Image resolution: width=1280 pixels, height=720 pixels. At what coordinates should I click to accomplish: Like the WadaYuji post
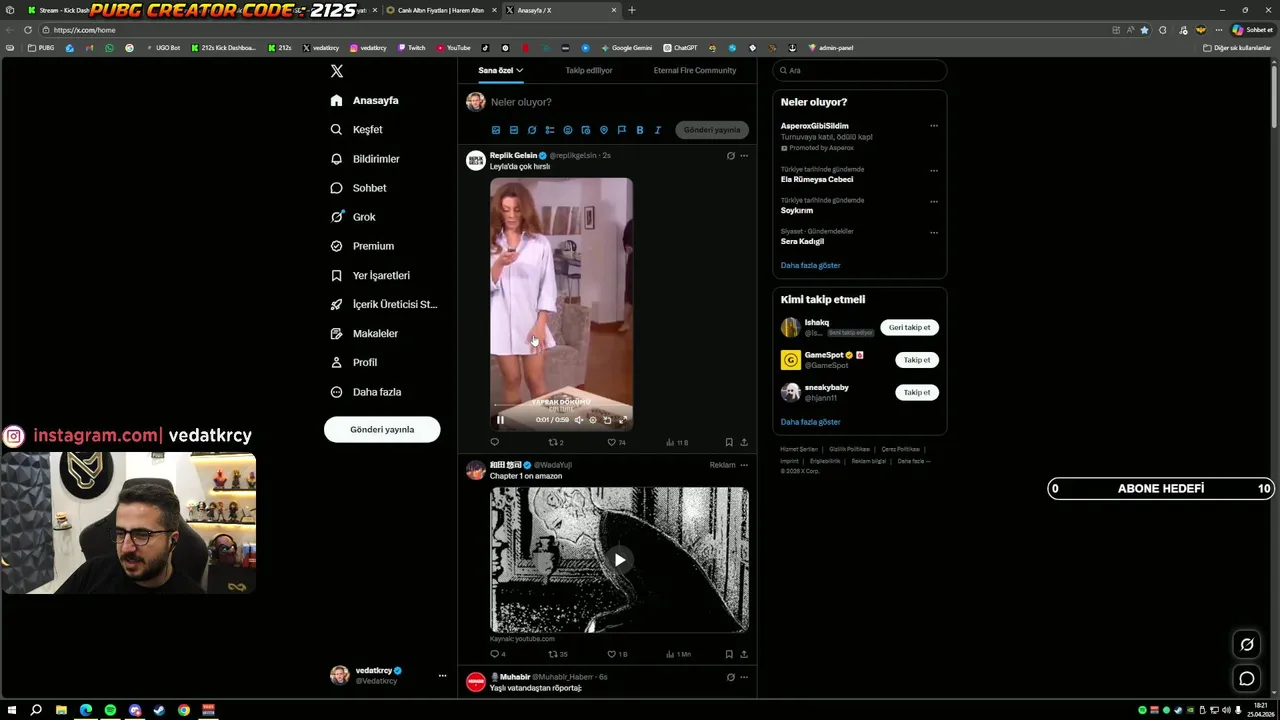pyautogui.click(x=618, y=654)
